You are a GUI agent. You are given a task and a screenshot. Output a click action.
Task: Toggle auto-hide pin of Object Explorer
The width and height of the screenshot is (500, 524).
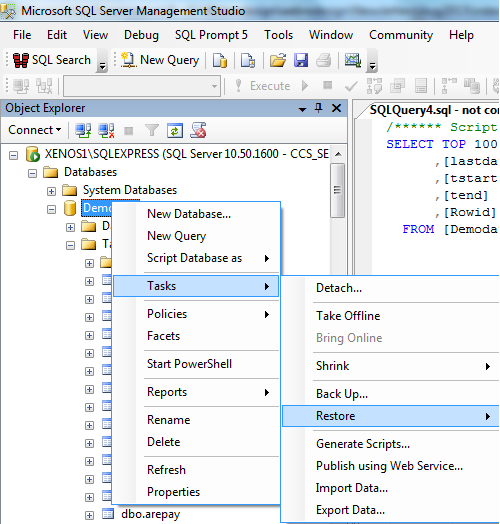319,108
